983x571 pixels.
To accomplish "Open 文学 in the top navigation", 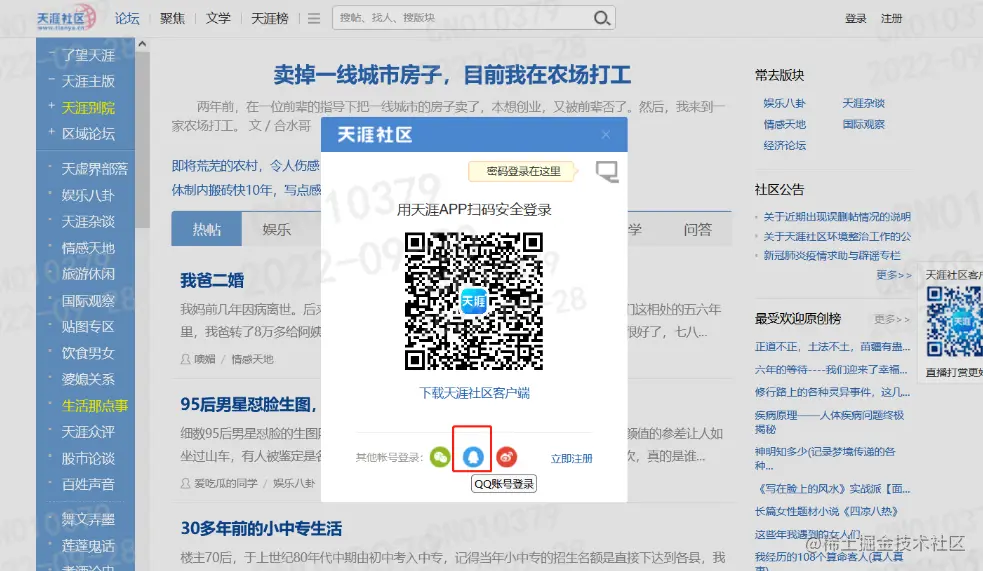I will pyautogui.click(x=218, y=18).
